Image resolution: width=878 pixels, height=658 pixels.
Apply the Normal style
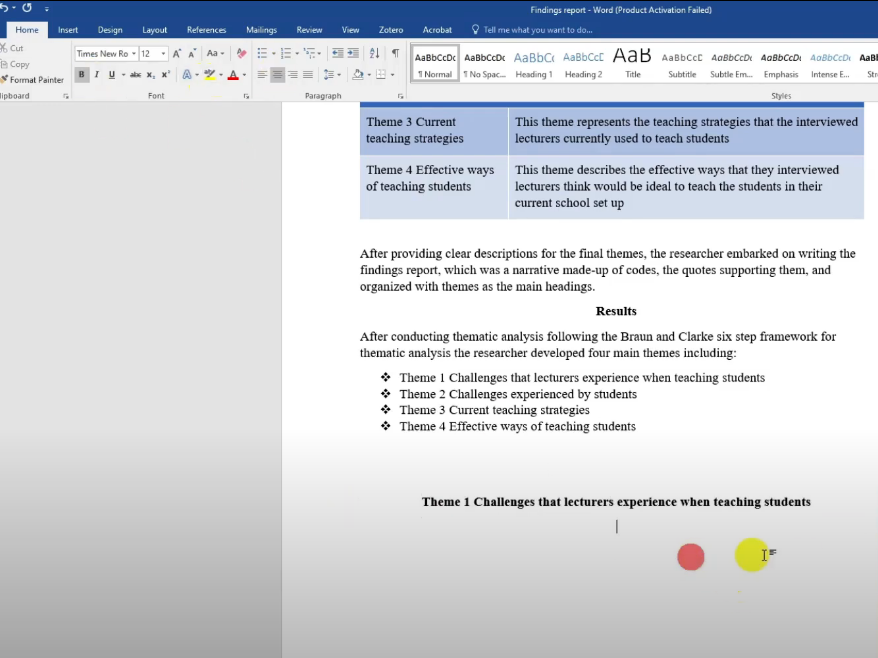(x=435, y=63)
